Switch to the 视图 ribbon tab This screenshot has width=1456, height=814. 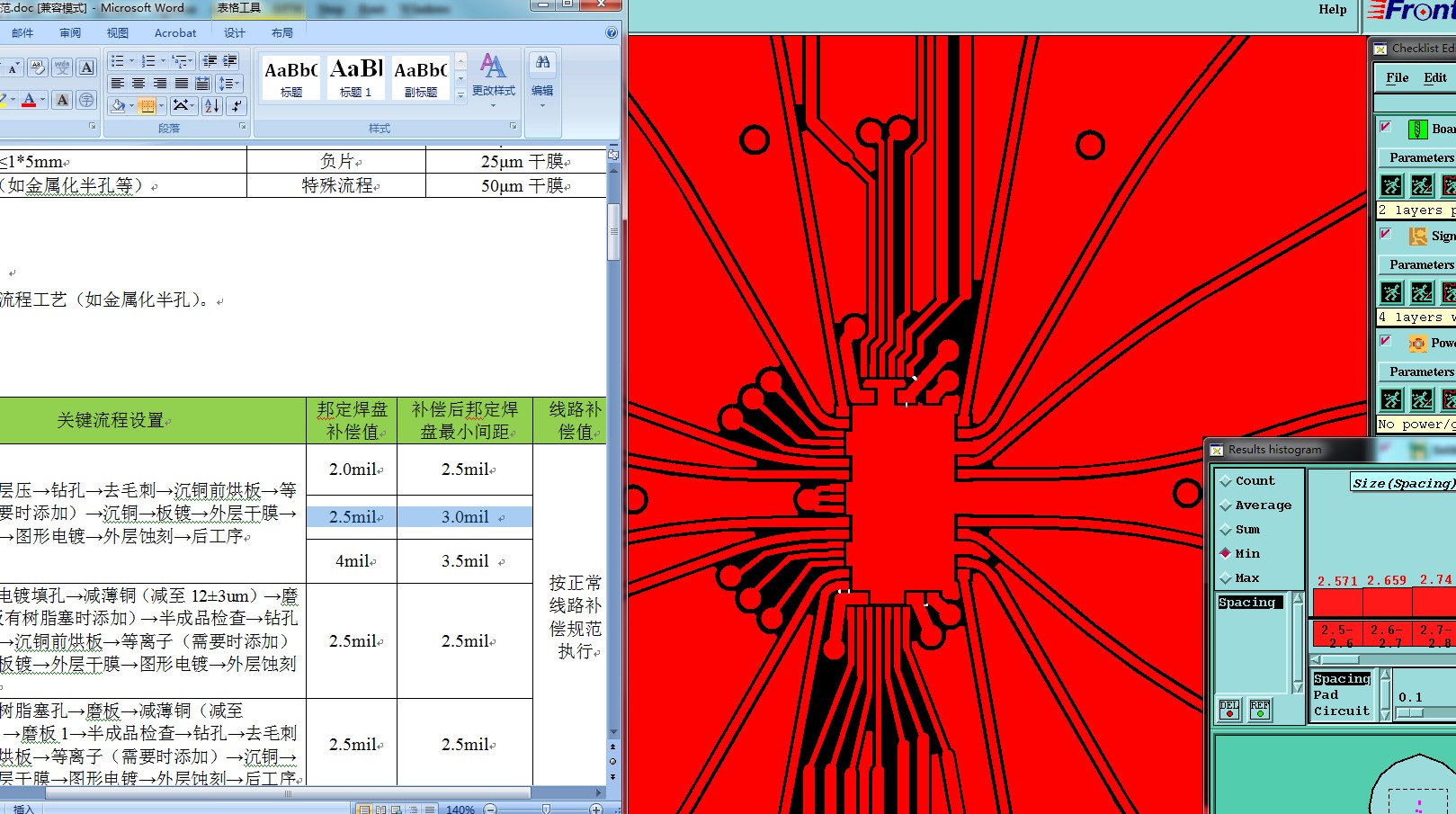118,32
